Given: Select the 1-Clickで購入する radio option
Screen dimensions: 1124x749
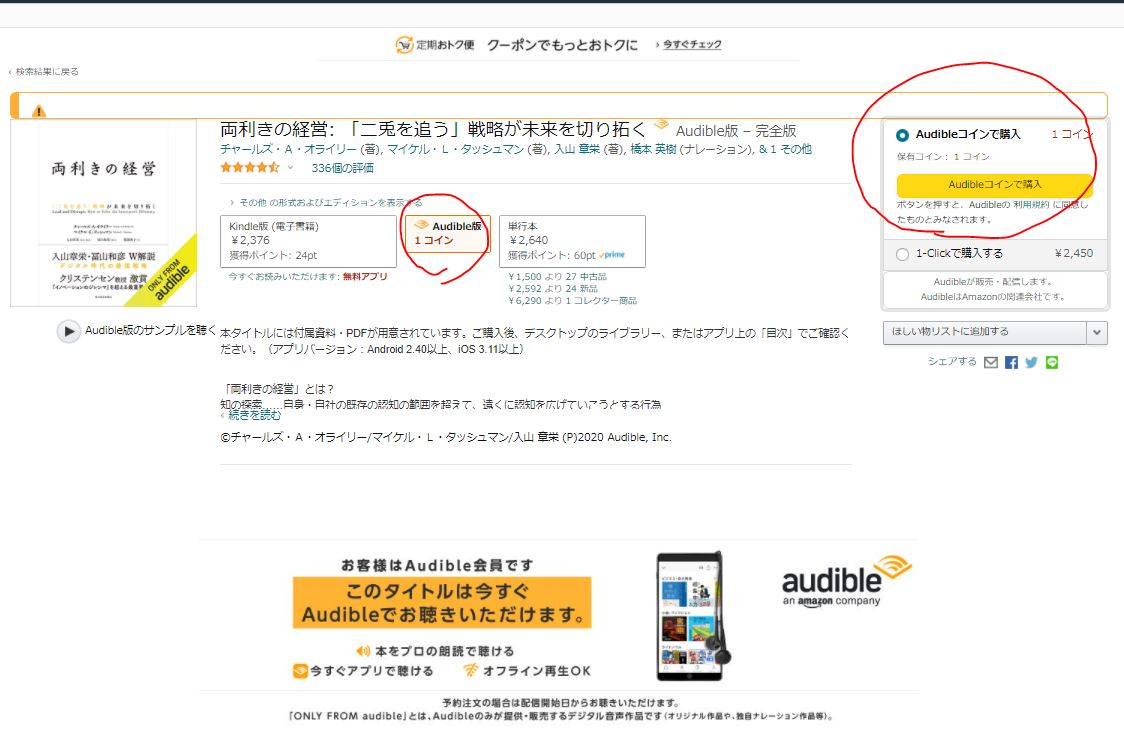Looking at the screenshot, I should (903, 254).
